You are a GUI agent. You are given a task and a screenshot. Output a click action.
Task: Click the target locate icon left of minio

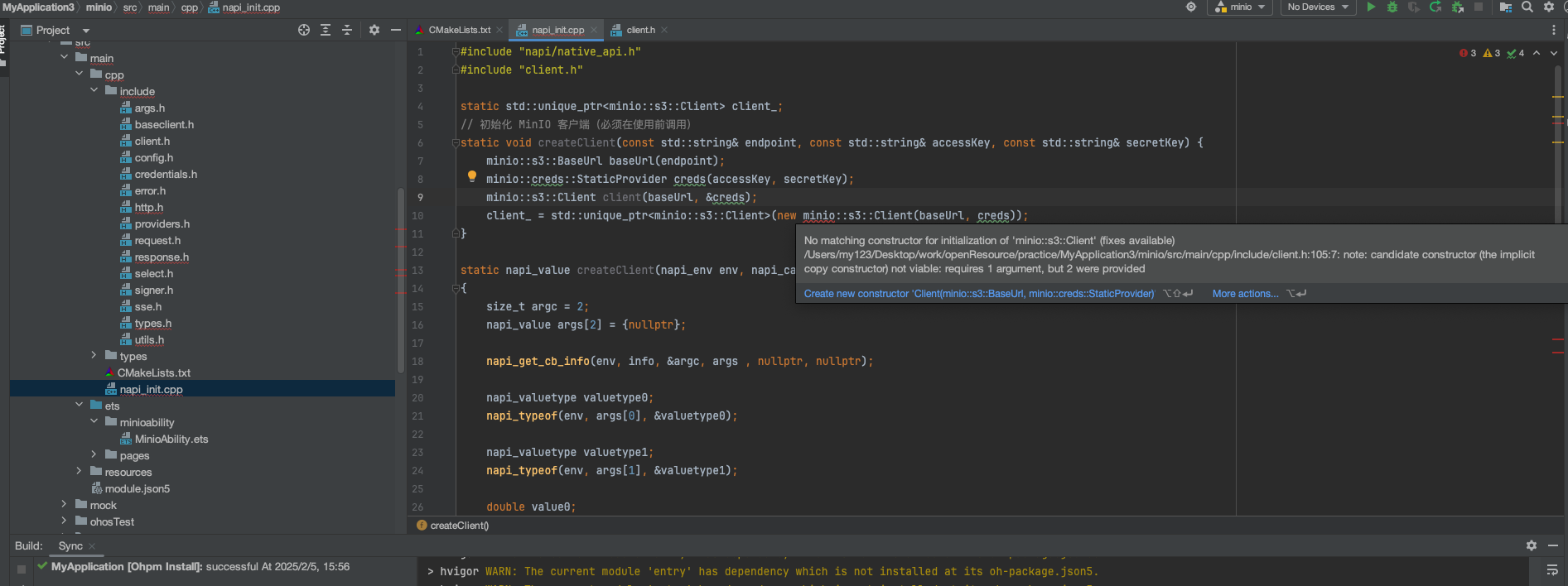[x=1191, y=7]
